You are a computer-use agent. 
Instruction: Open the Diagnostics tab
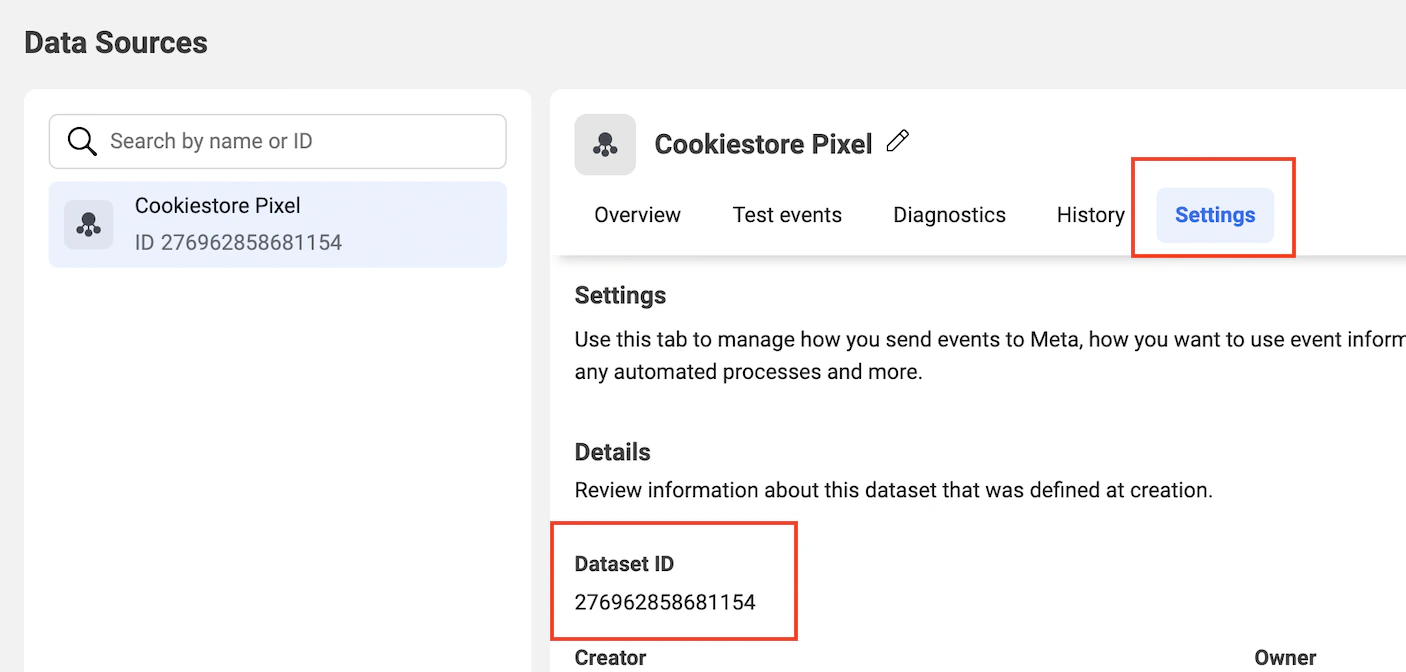(x=949, y=215)
